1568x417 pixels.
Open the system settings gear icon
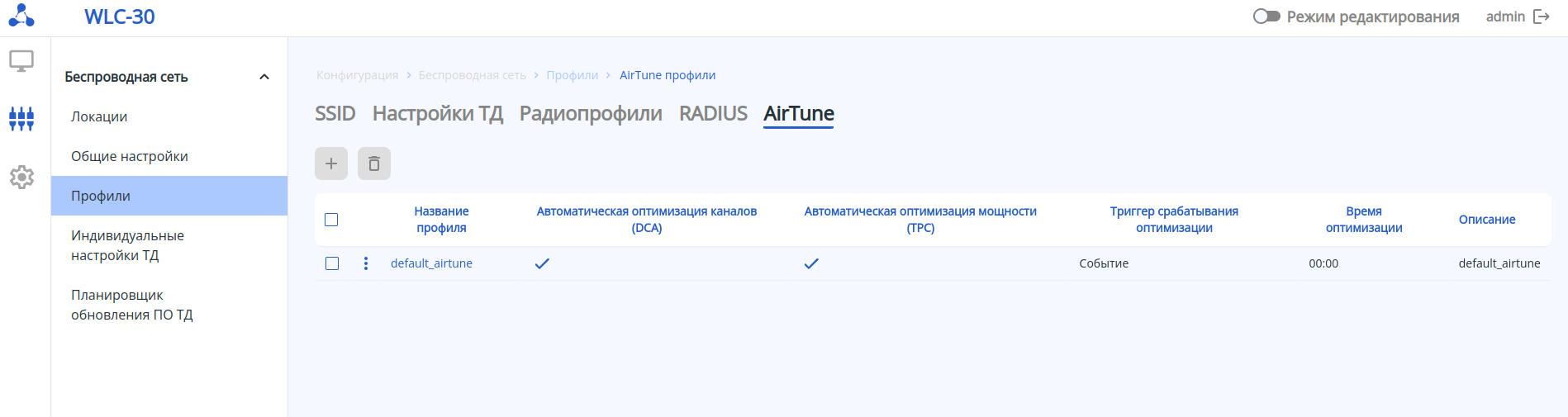click(x=21, y=177)
